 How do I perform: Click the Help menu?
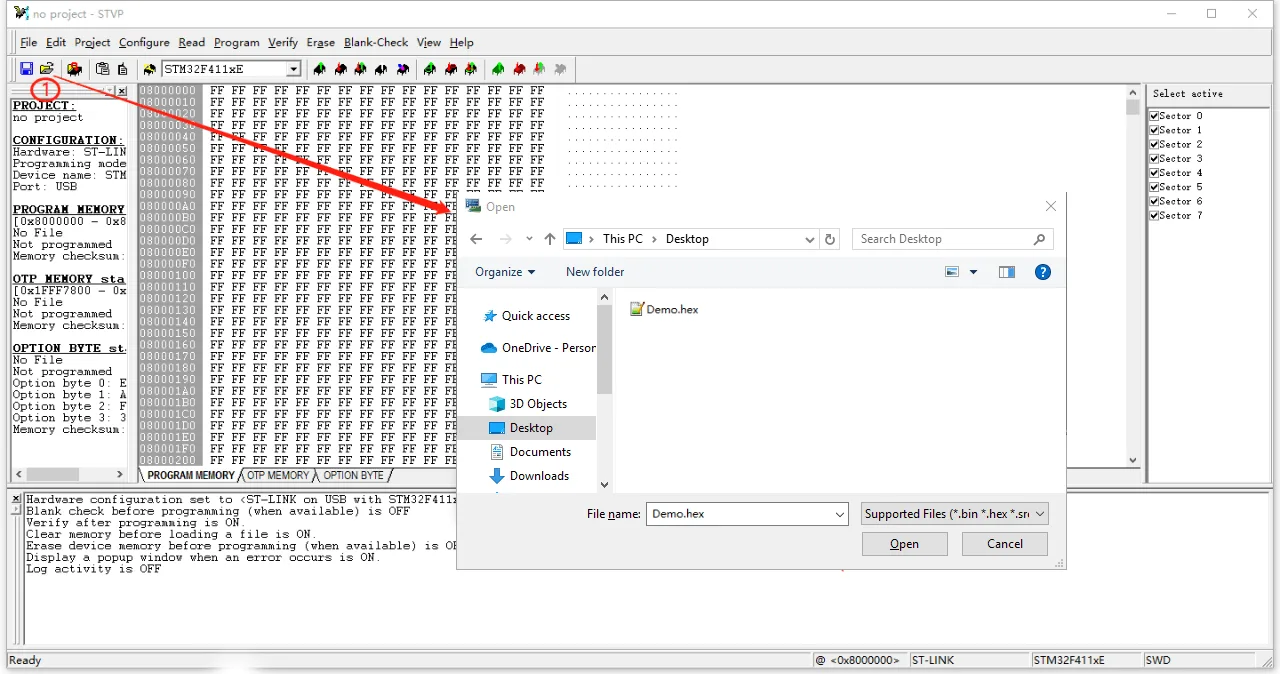[461, 42]
